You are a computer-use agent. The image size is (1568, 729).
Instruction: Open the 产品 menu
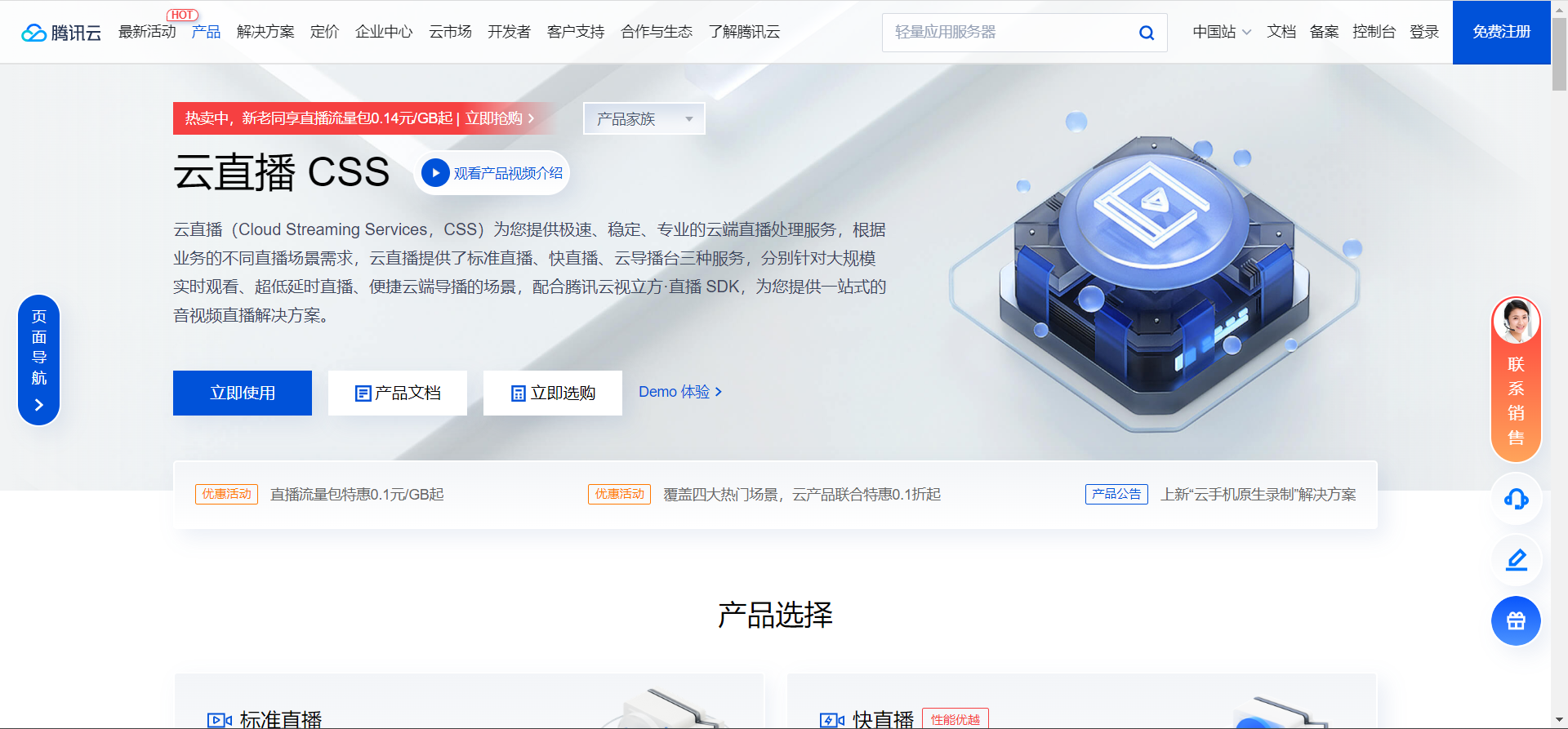(x=206, y=32)
